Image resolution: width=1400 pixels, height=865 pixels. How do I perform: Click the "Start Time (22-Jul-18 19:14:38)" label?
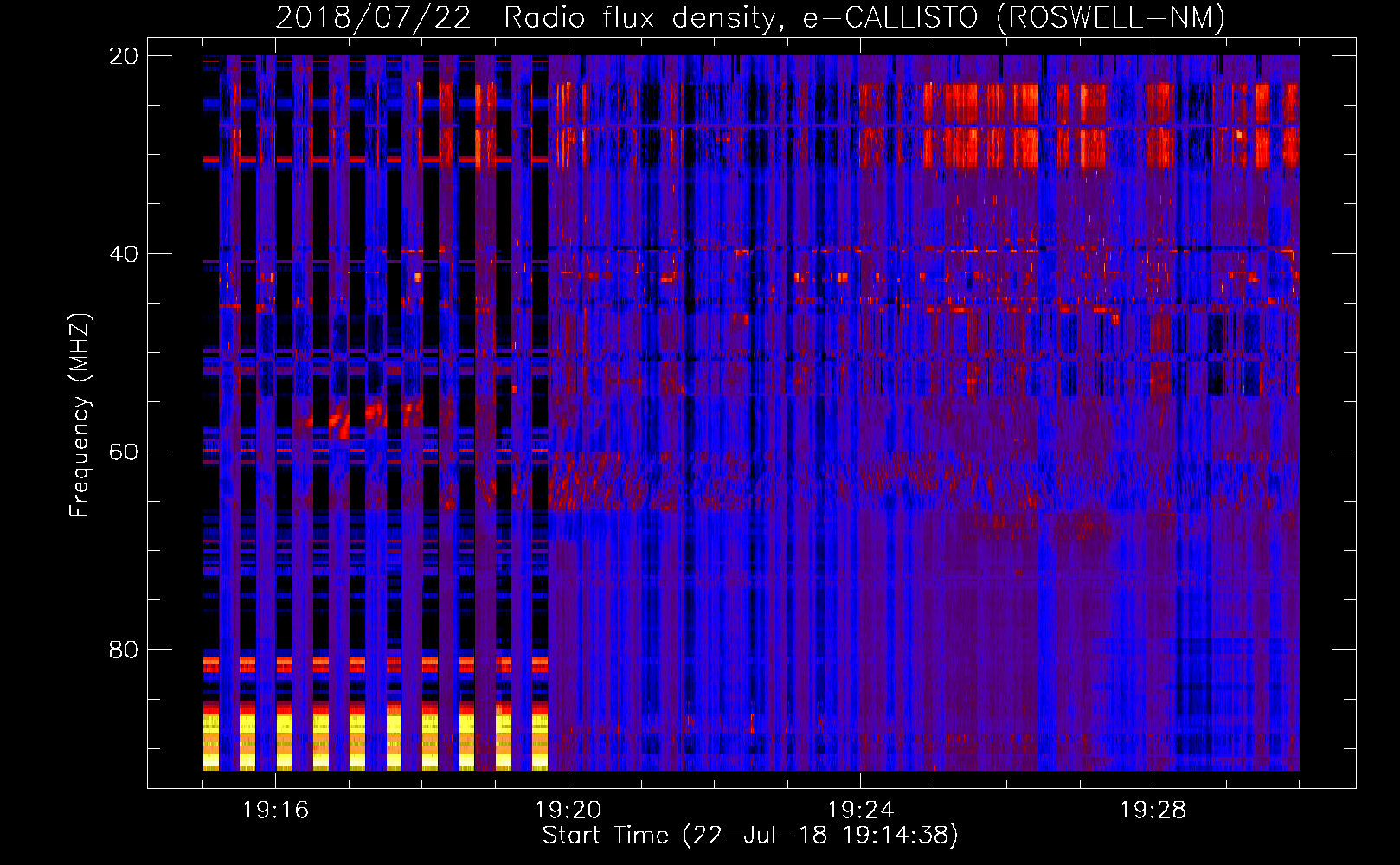coord(750,836)
